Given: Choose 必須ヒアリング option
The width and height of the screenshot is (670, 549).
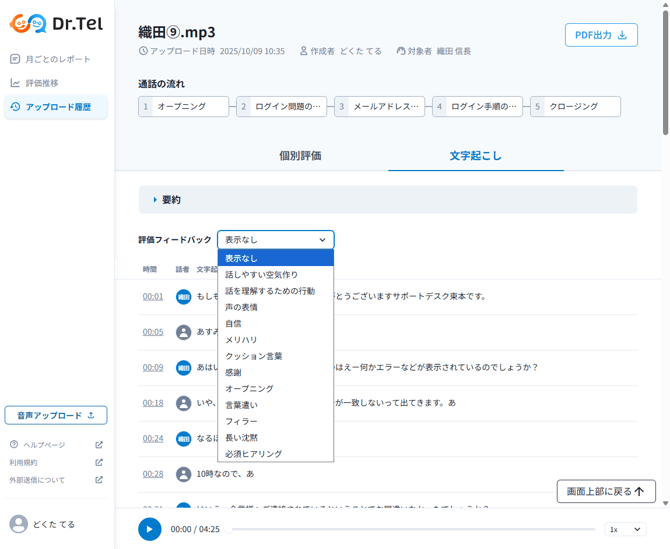Looking at the screenshot, I should [276, 454].
